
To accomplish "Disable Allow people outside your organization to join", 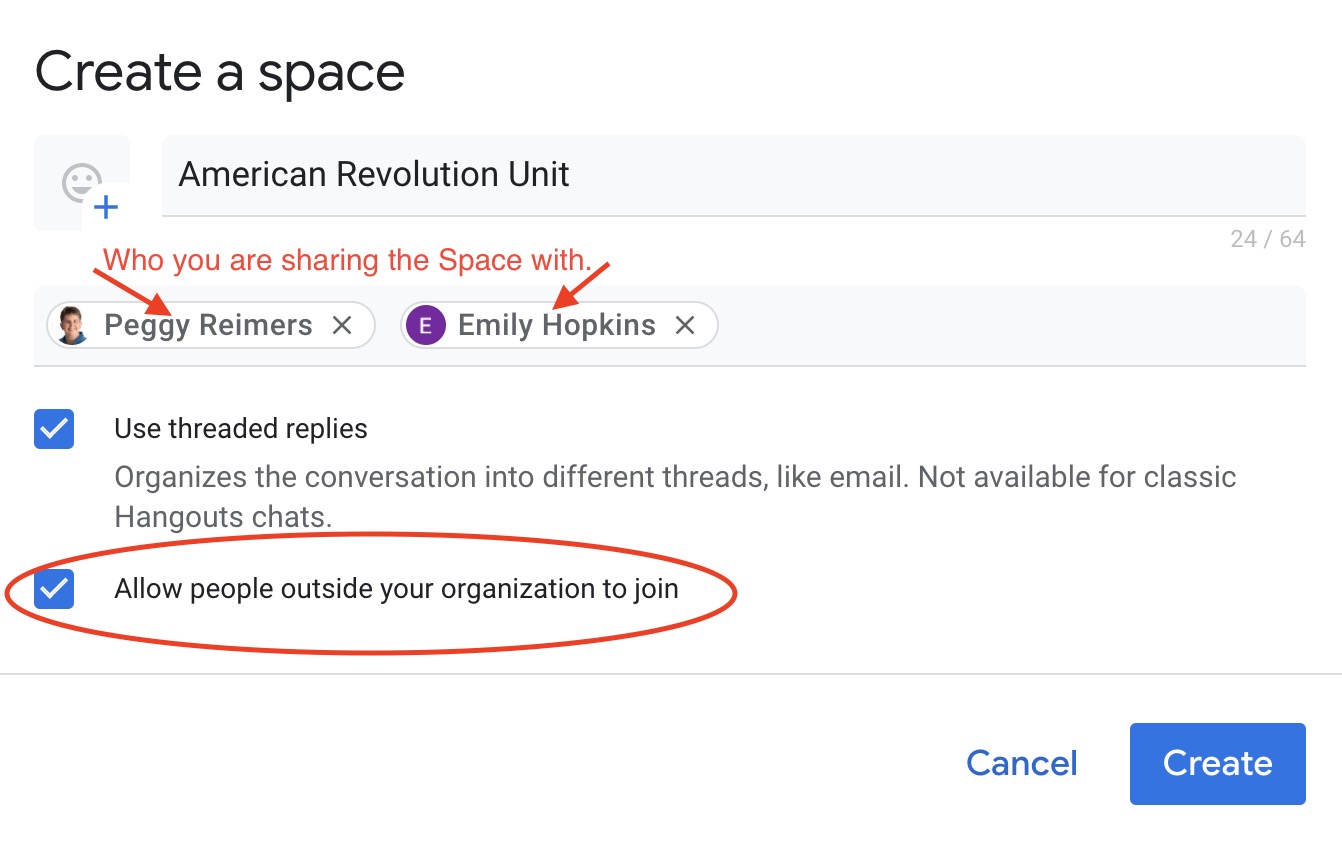I will pyautogui.click(x=54, y=589).
